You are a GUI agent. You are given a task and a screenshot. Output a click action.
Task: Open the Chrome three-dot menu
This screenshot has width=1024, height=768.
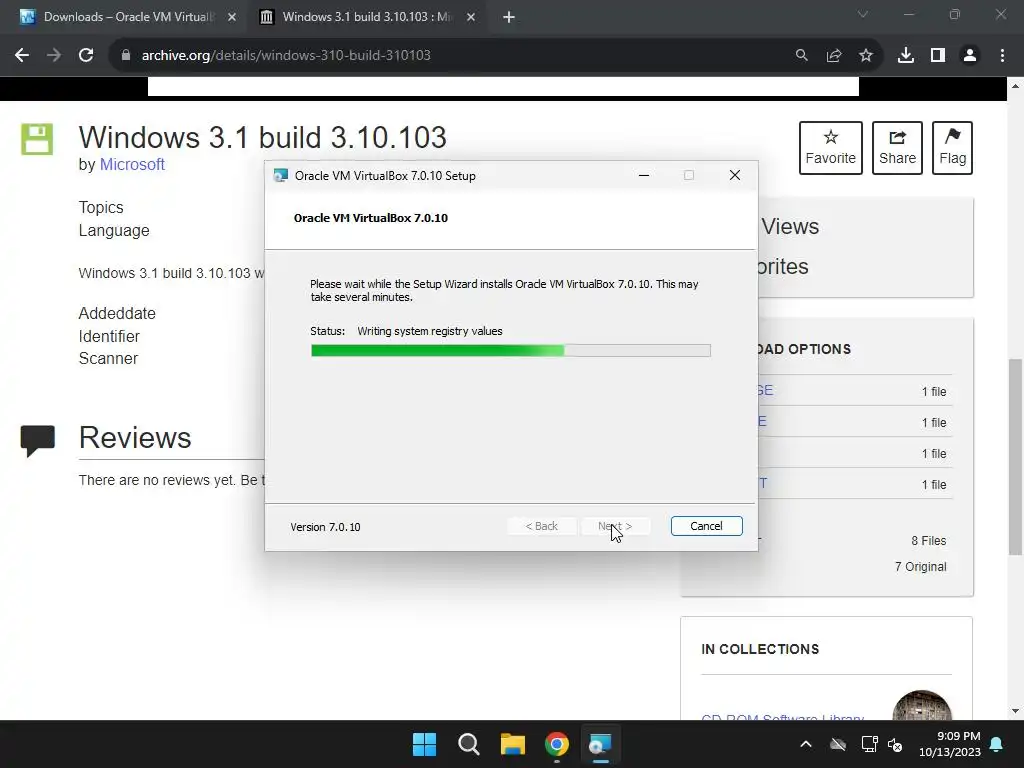coord(1002,56)
